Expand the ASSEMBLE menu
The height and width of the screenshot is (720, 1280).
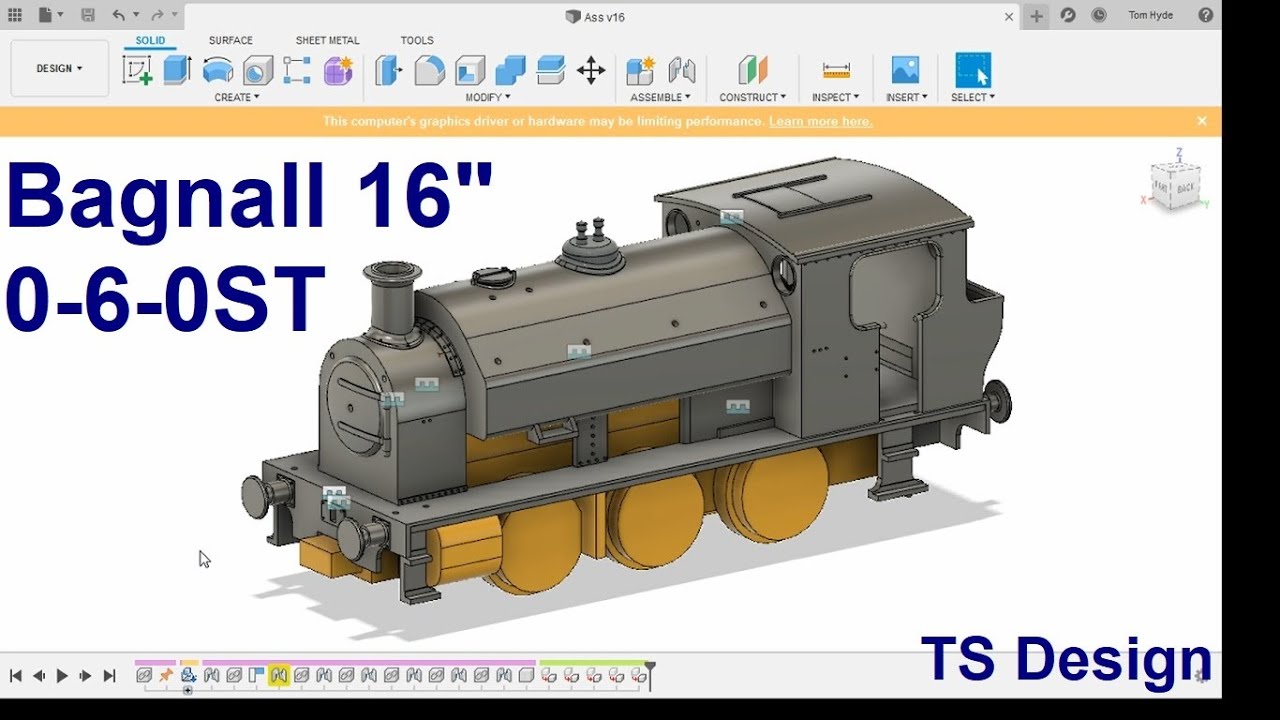point(660,97)
